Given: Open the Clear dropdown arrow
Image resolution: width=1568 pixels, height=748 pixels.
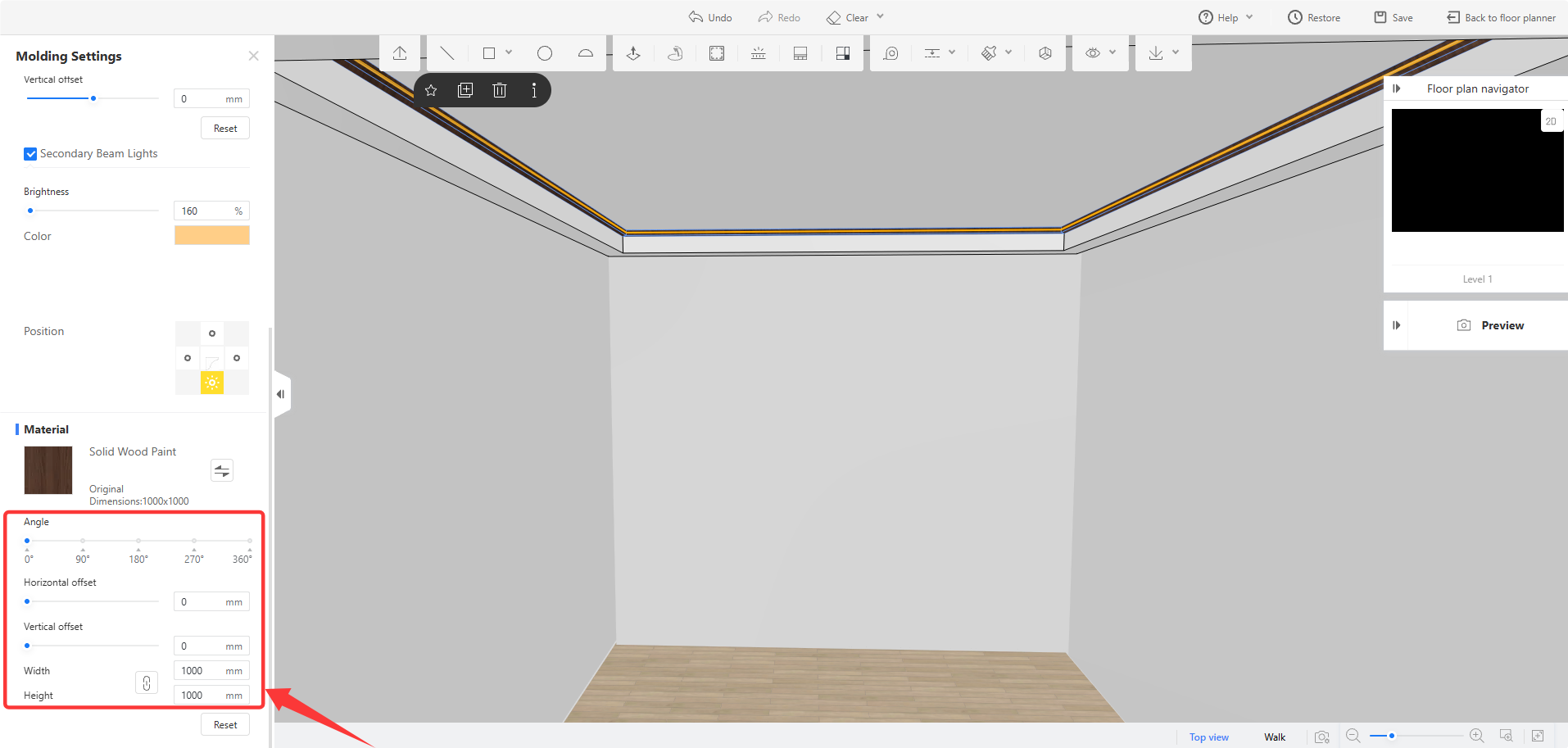Looking at the screenshot, I should tap(881, 17).
